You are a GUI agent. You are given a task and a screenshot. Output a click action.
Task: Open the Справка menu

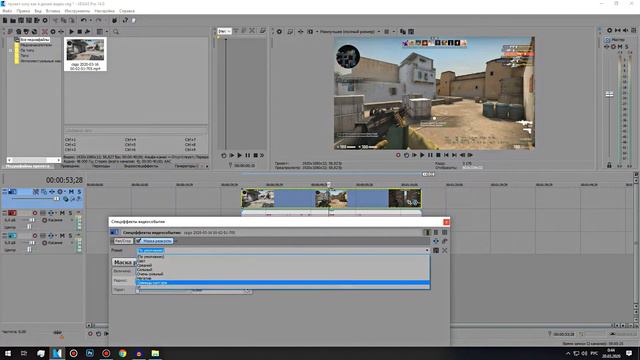tap(127, 11)
